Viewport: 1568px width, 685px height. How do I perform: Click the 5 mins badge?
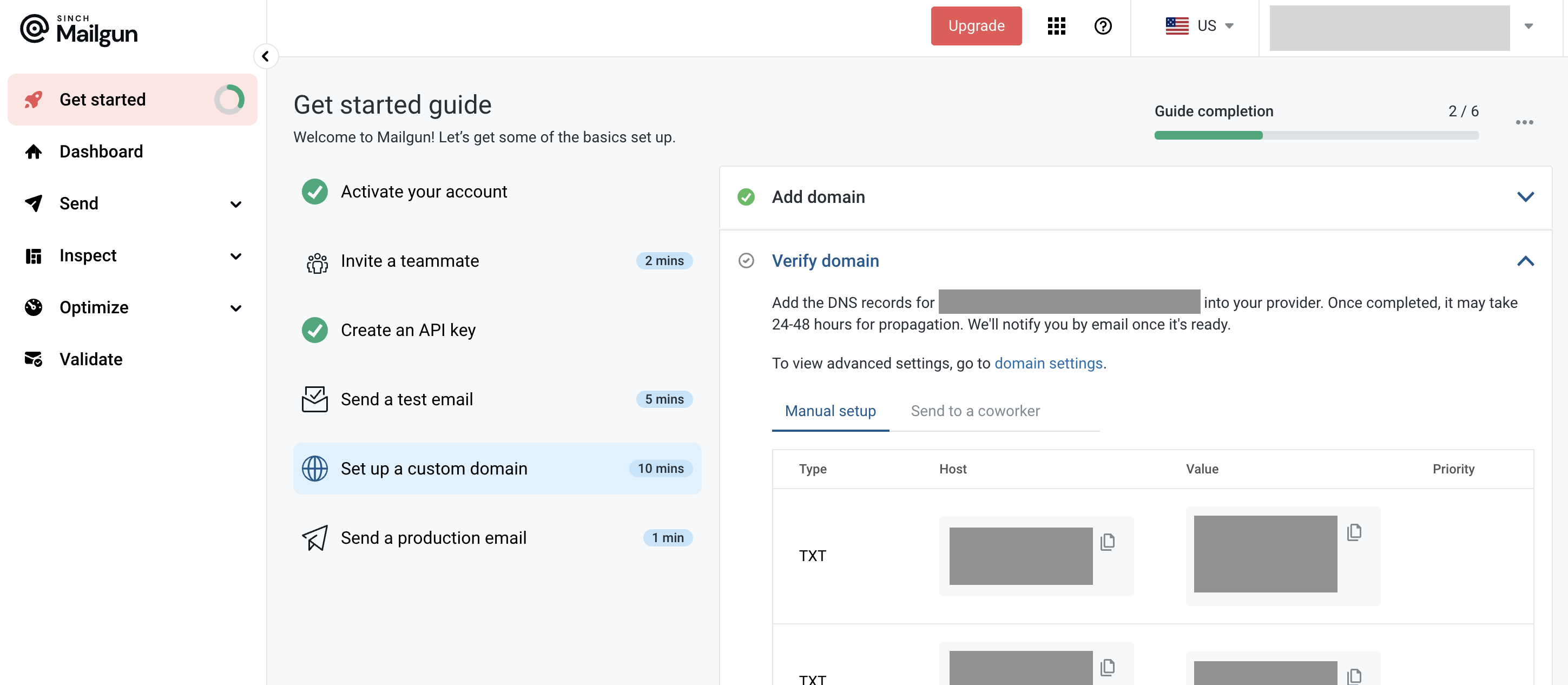click(x=664, y=399)
